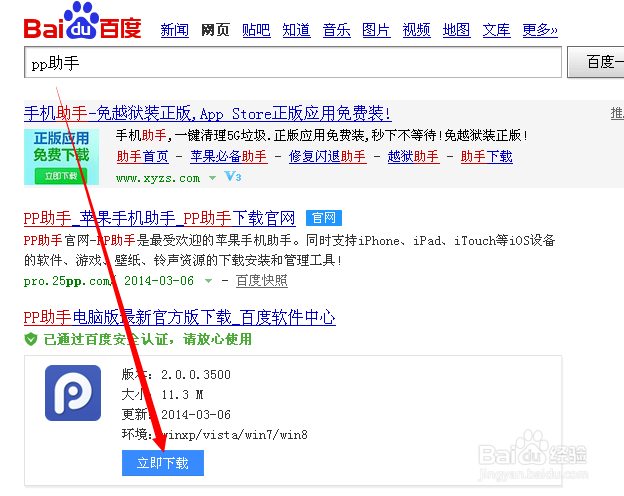Click the pro.25pp.com URL text
Screen dimensions: 624x496
[68, 281]
